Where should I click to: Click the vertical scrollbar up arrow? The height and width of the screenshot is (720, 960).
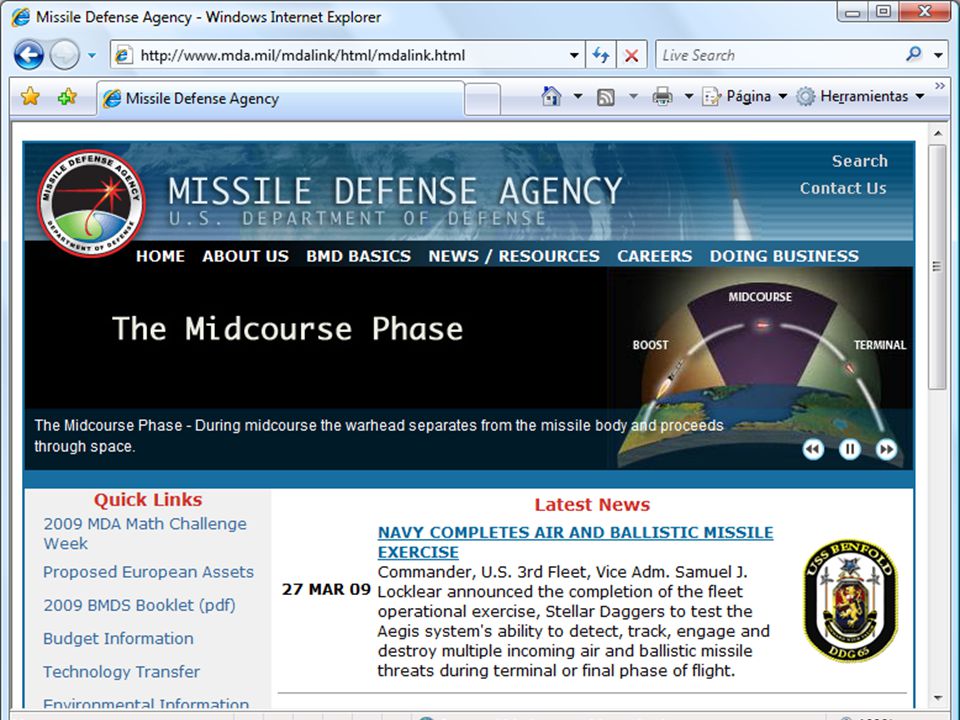937,133
